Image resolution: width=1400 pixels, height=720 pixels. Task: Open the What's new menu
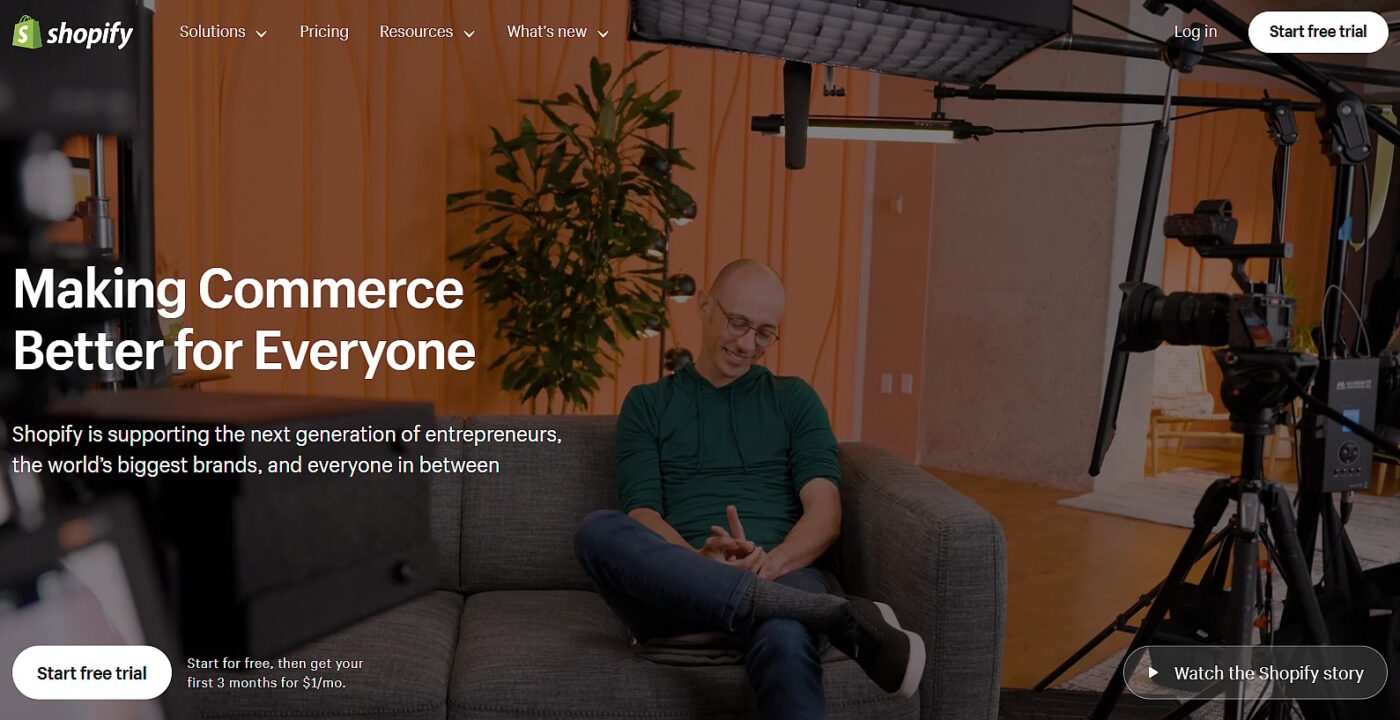558,32
